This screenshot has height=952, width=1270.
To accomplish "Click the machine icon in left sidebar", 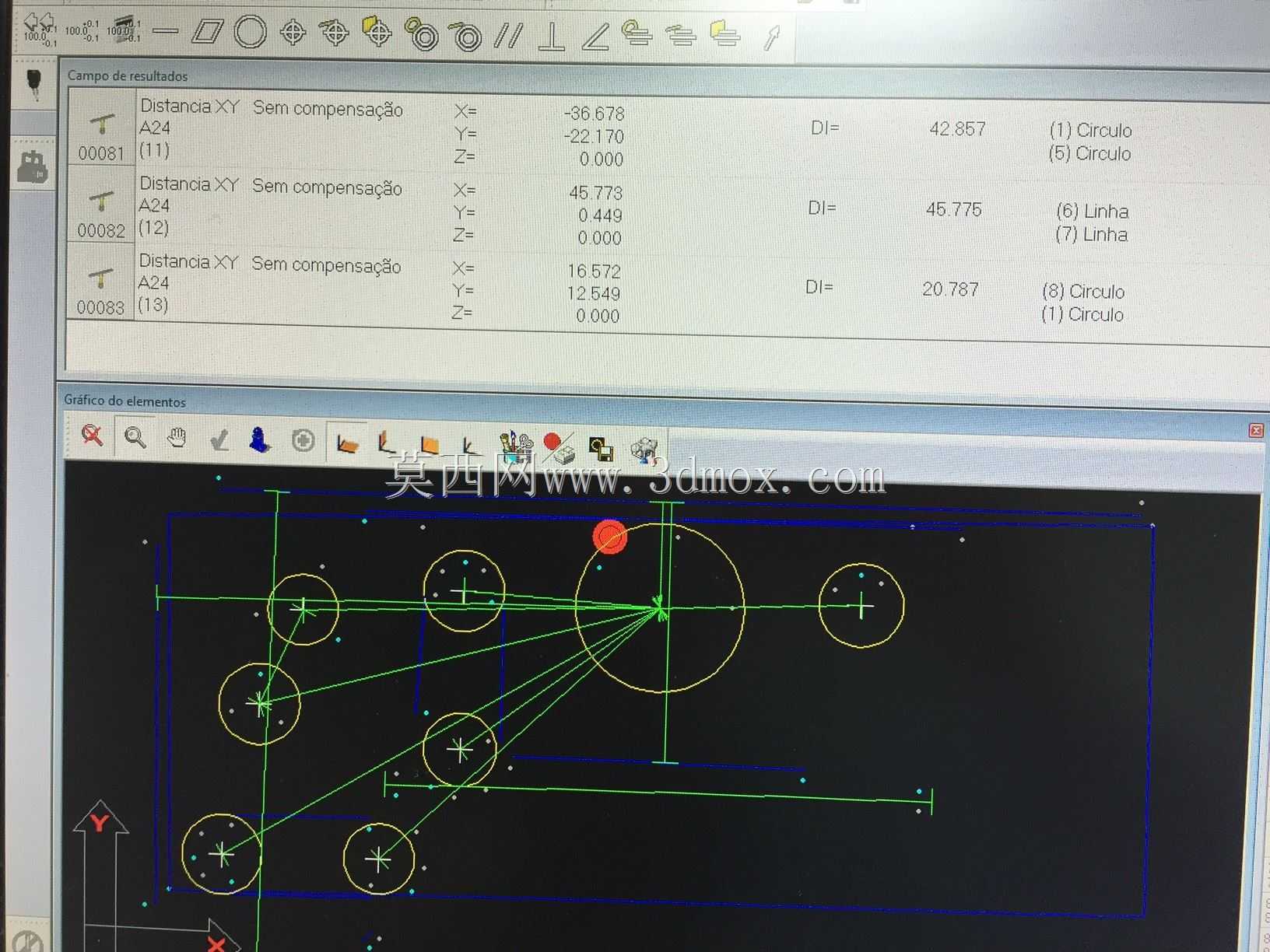I will coord(32,166).
